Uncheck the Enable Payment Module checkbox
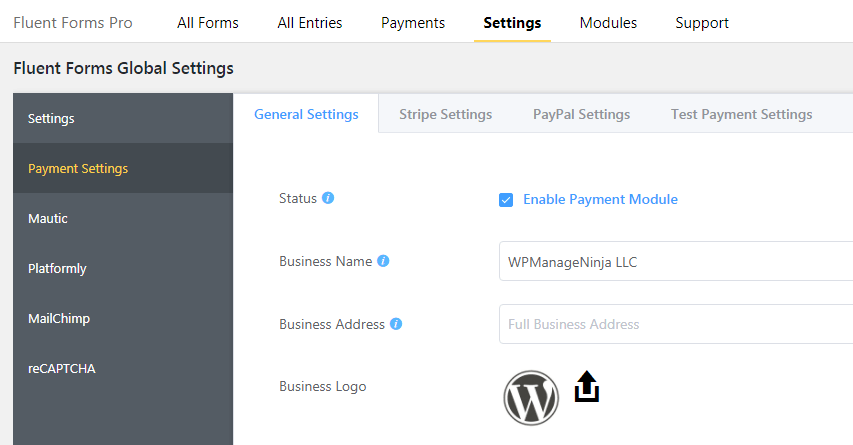Viewport: 853px width, 445px height. click(506, 200)
